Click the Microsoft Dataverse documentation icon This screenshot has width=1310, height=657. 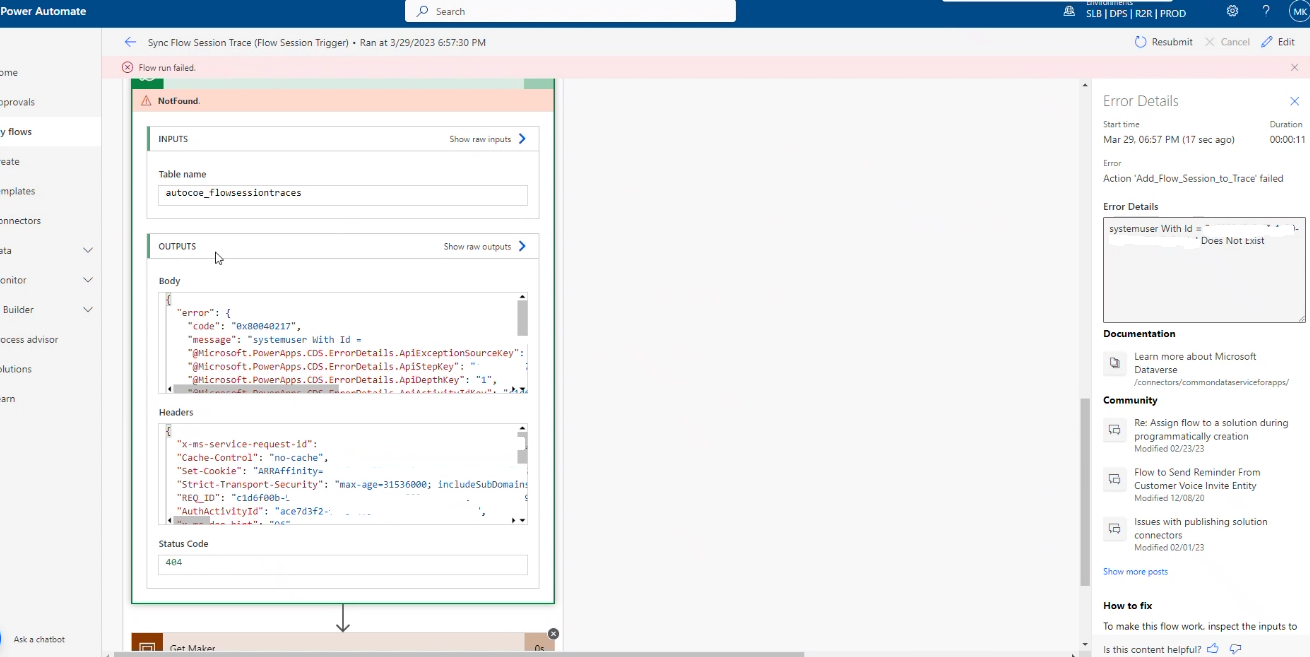1113,363
